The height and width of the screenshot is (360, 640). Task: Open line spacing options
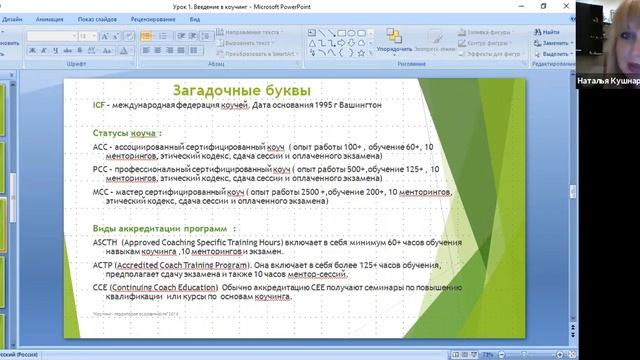click(206, 36)
